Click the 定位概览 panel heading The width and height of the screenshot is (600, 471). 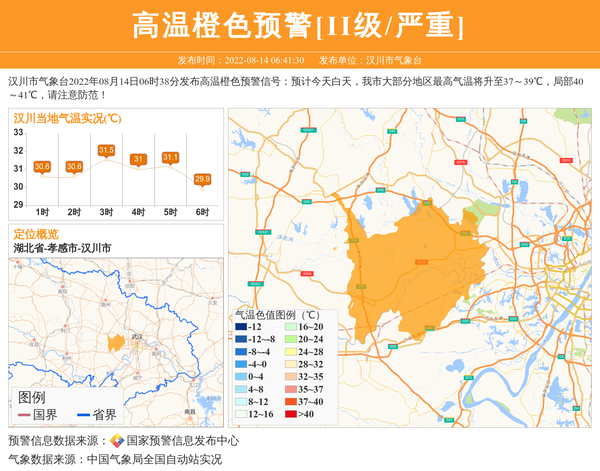click(x=36, y=233)
